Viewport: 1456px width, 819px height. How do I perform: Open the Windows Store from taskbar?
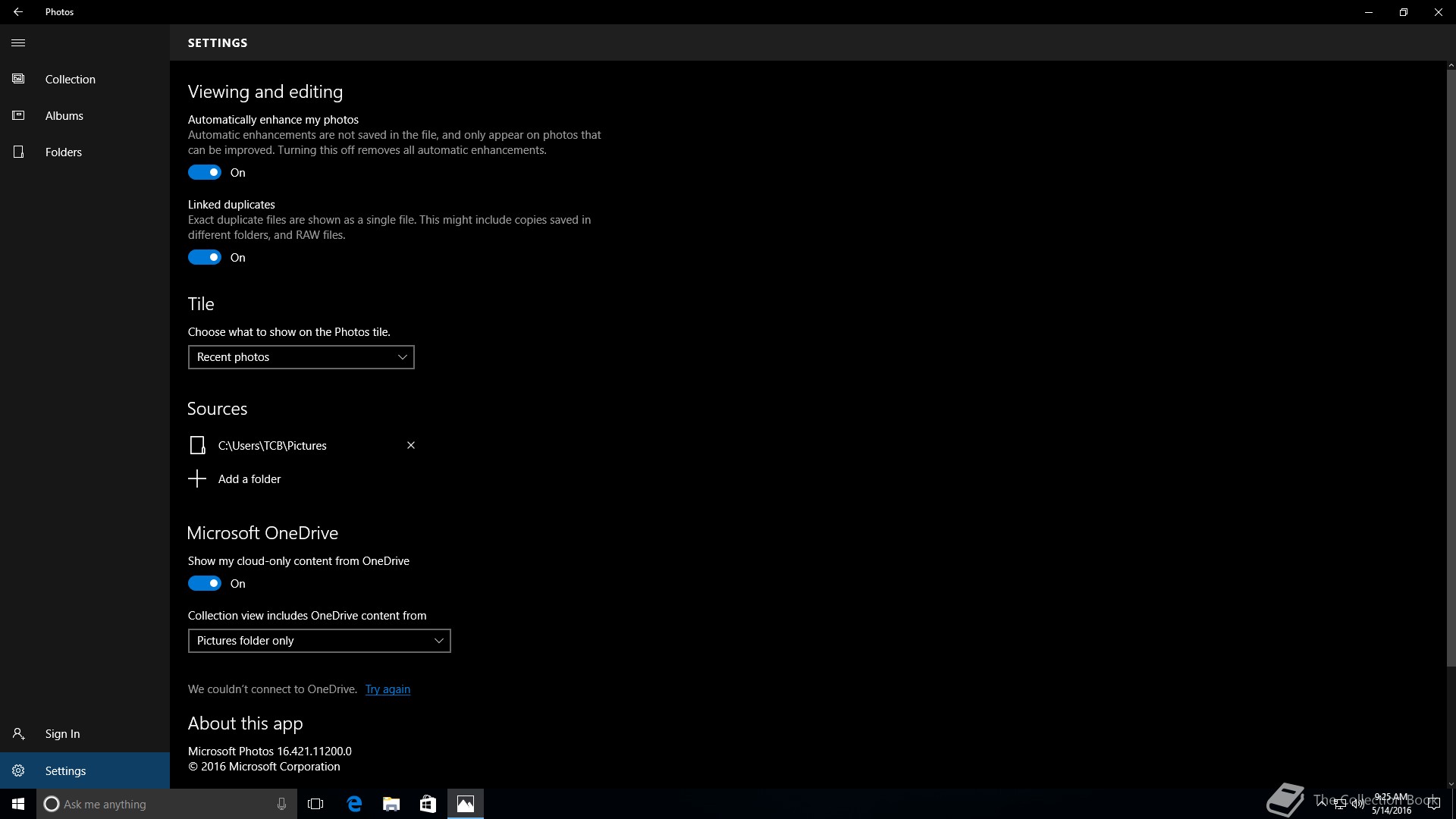pos(428,804)
